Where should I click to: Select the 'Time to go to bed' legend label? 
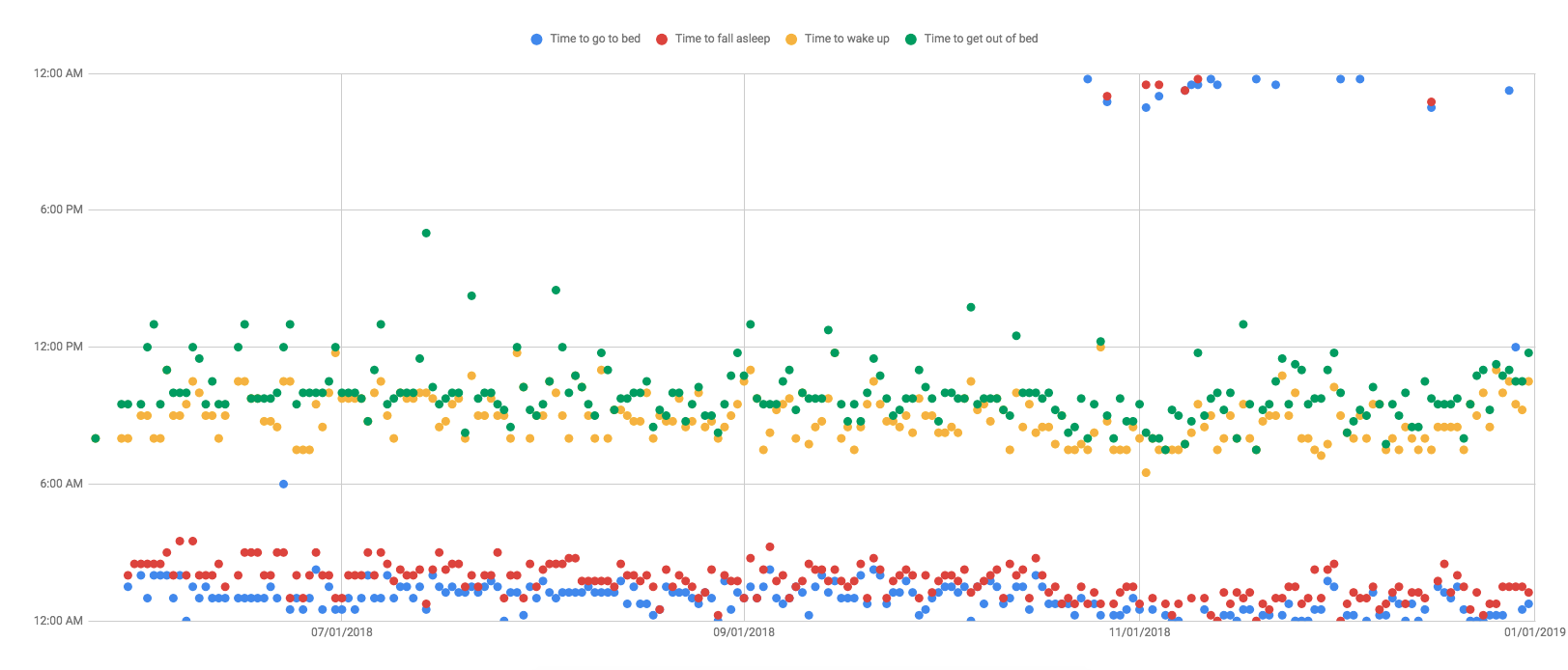pyautogui.click(x=595, y=39)
